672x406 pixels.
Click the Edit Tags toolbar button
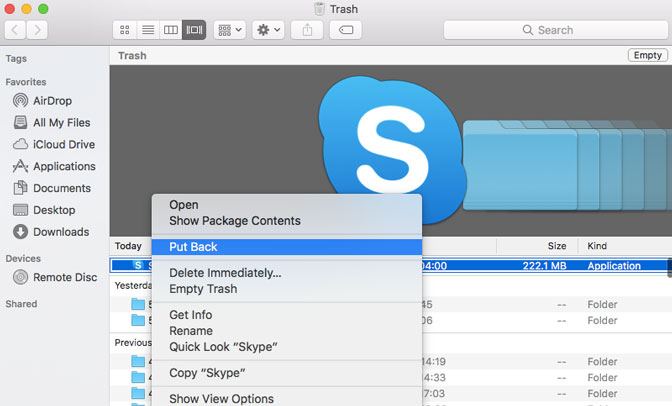[x=345, y=30]
